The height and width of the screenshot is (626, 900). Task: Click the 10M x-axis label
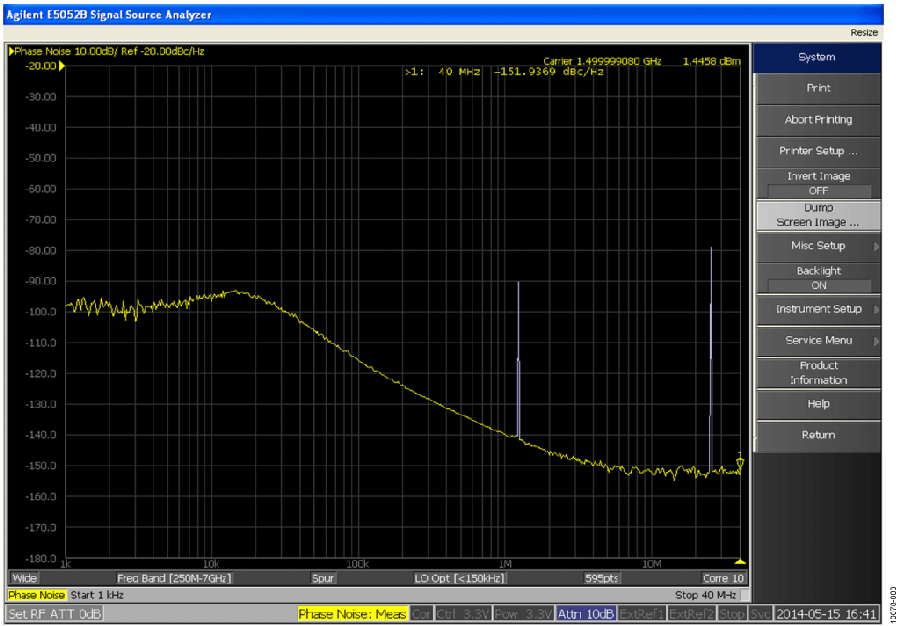click(651, 564)
